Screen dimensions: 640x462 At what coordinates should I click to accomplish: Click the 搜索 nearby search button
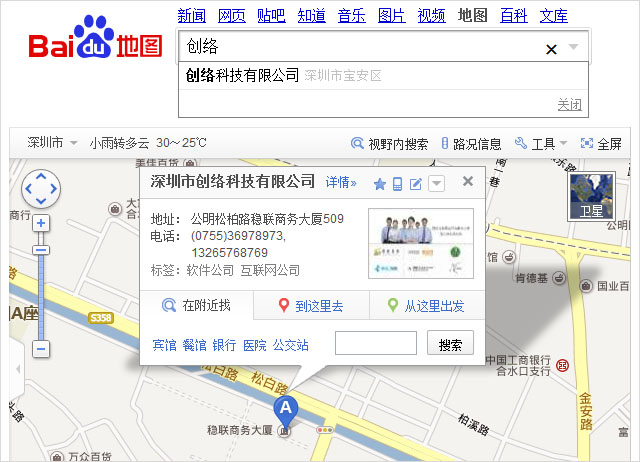click(450, 344)
